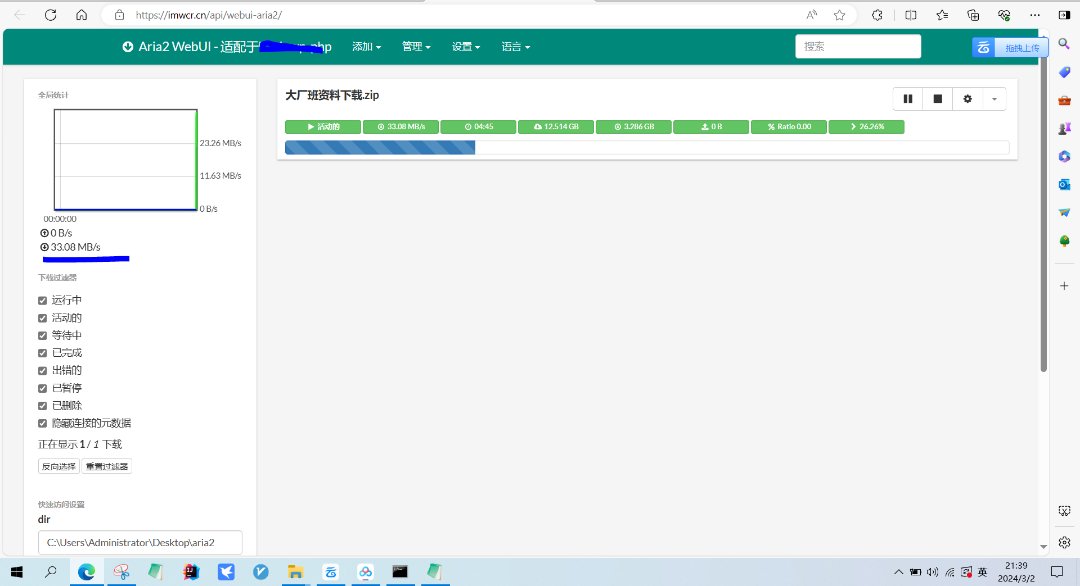Go to browser home page icon
The image size is (1080, 586).
tap(82, 15)
